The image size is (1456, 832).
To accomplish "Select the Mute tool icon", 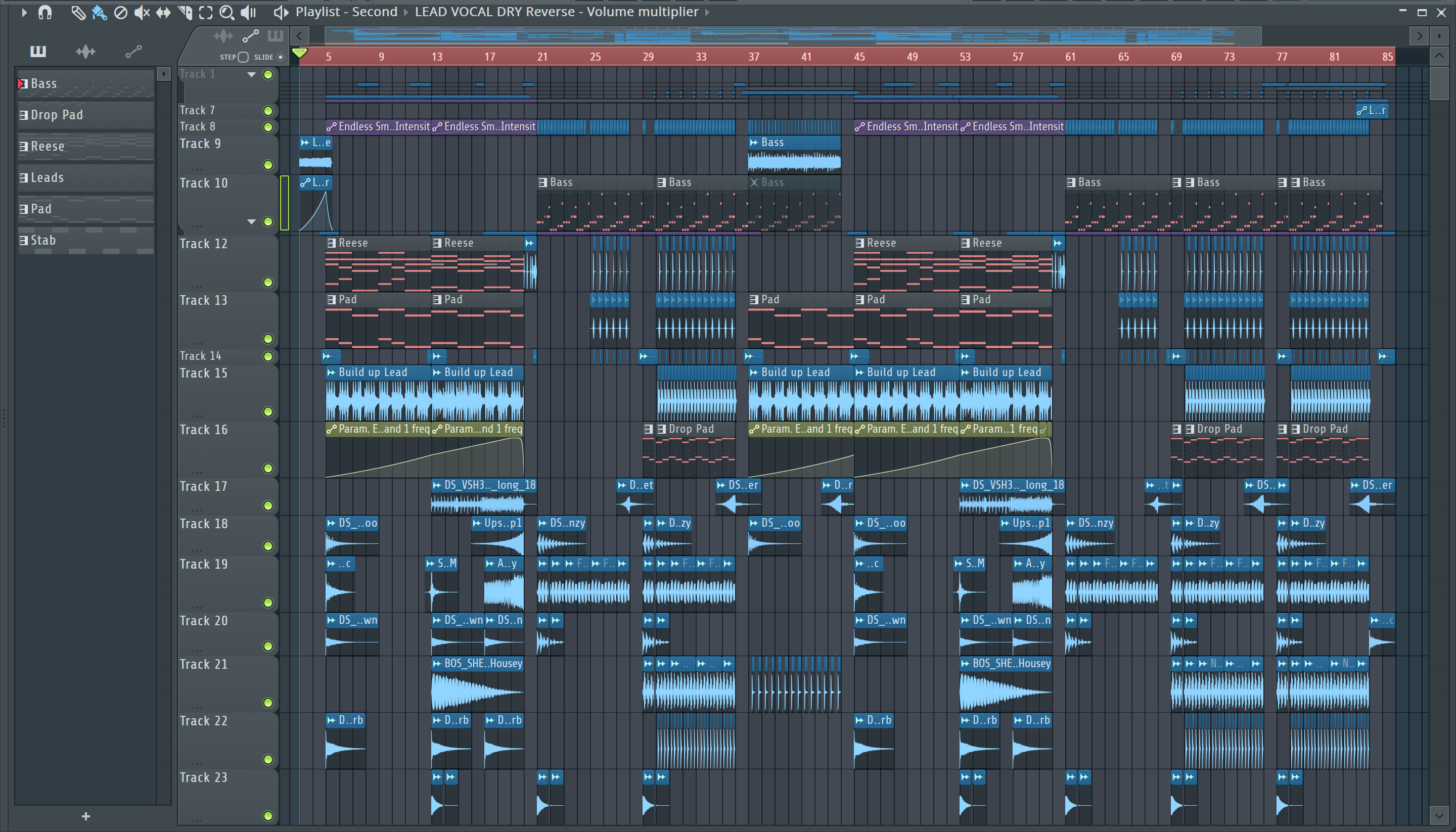I will click(x=141, y=12).
